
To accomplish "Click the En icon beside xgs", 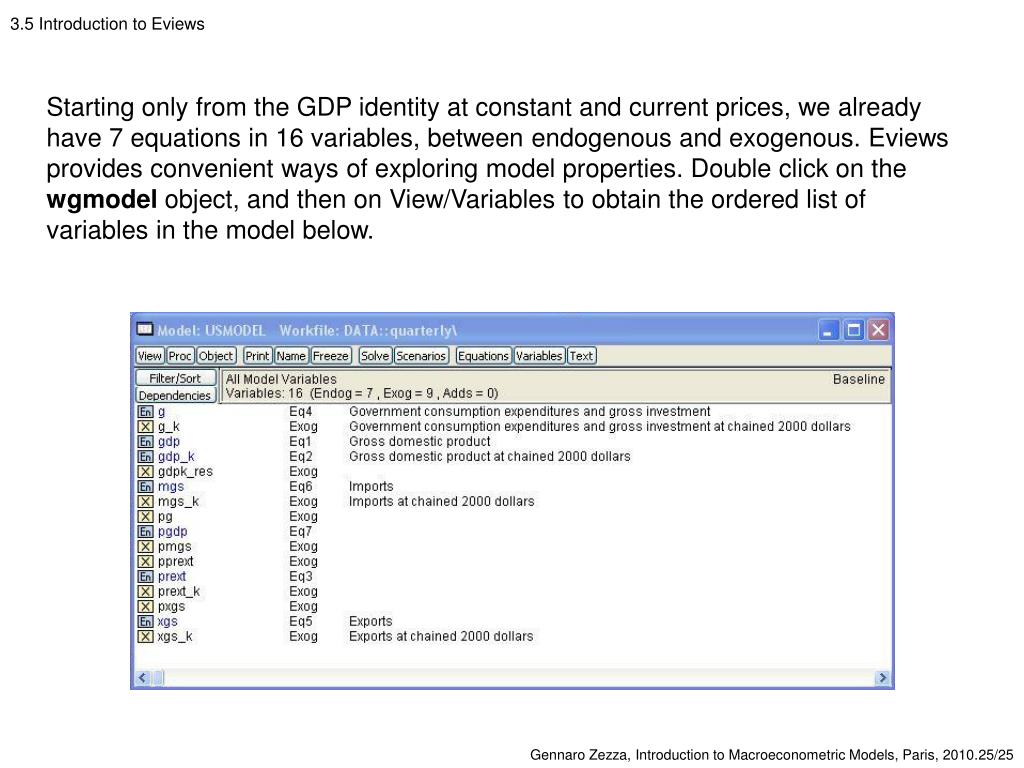I will tap(145, 622).
